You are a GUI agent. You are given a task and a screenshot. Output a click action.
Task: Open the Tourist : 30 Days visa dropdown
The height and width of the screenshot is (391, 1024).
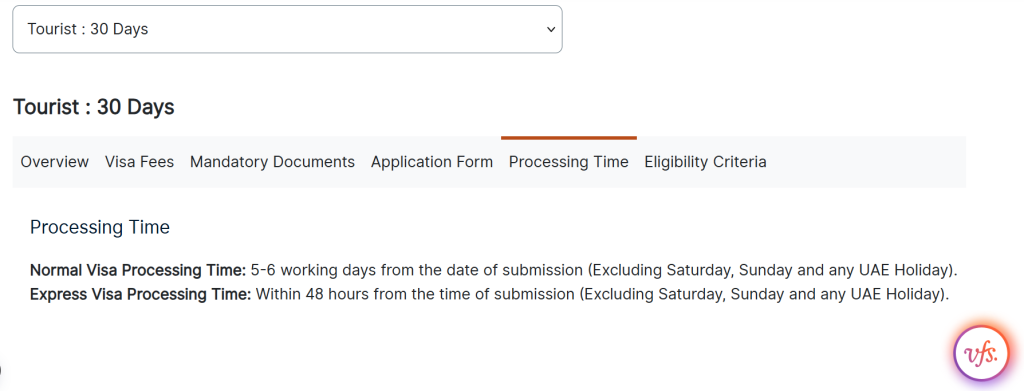[287, 29]
